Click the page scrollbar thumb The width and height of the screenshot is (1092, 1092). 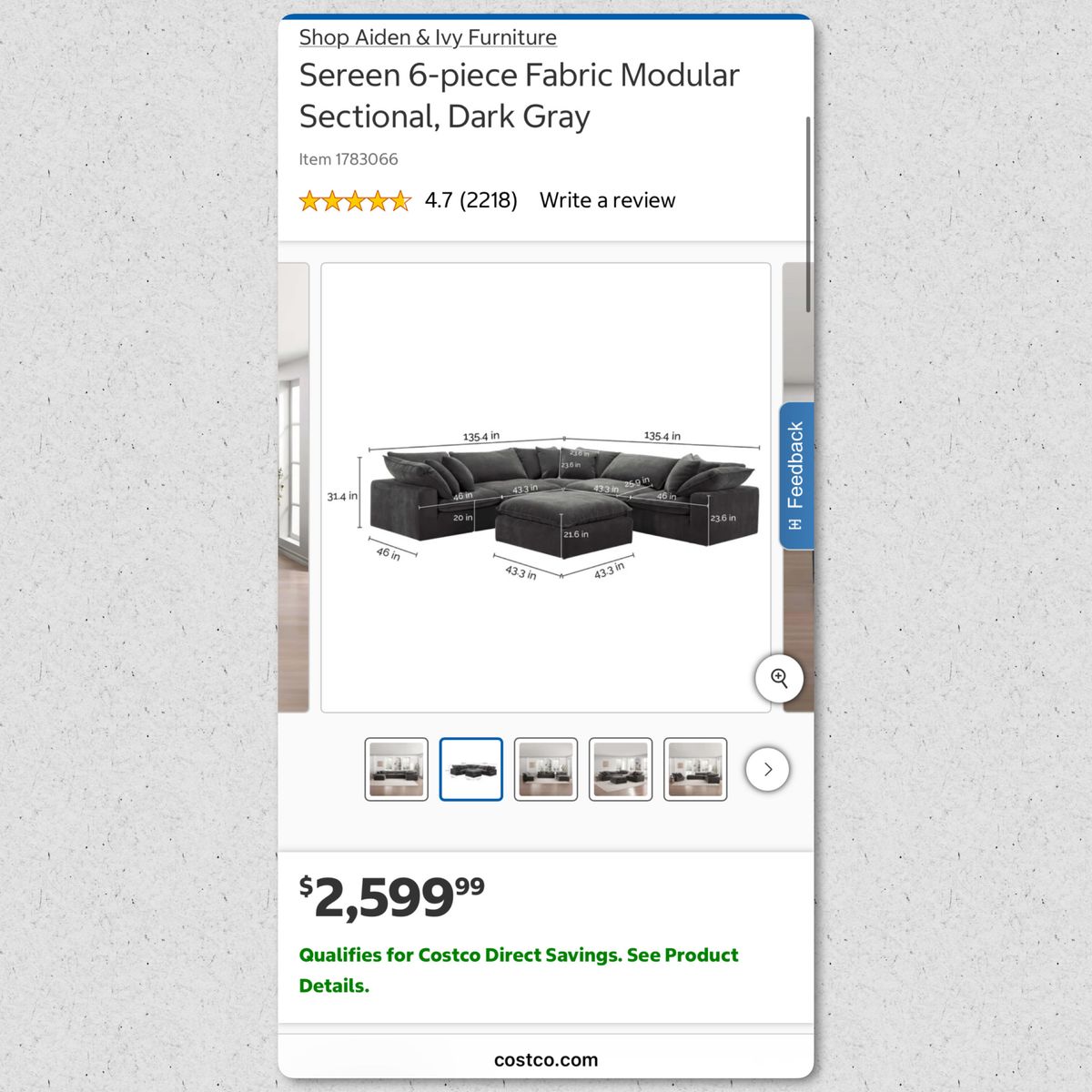click(808, 215)
